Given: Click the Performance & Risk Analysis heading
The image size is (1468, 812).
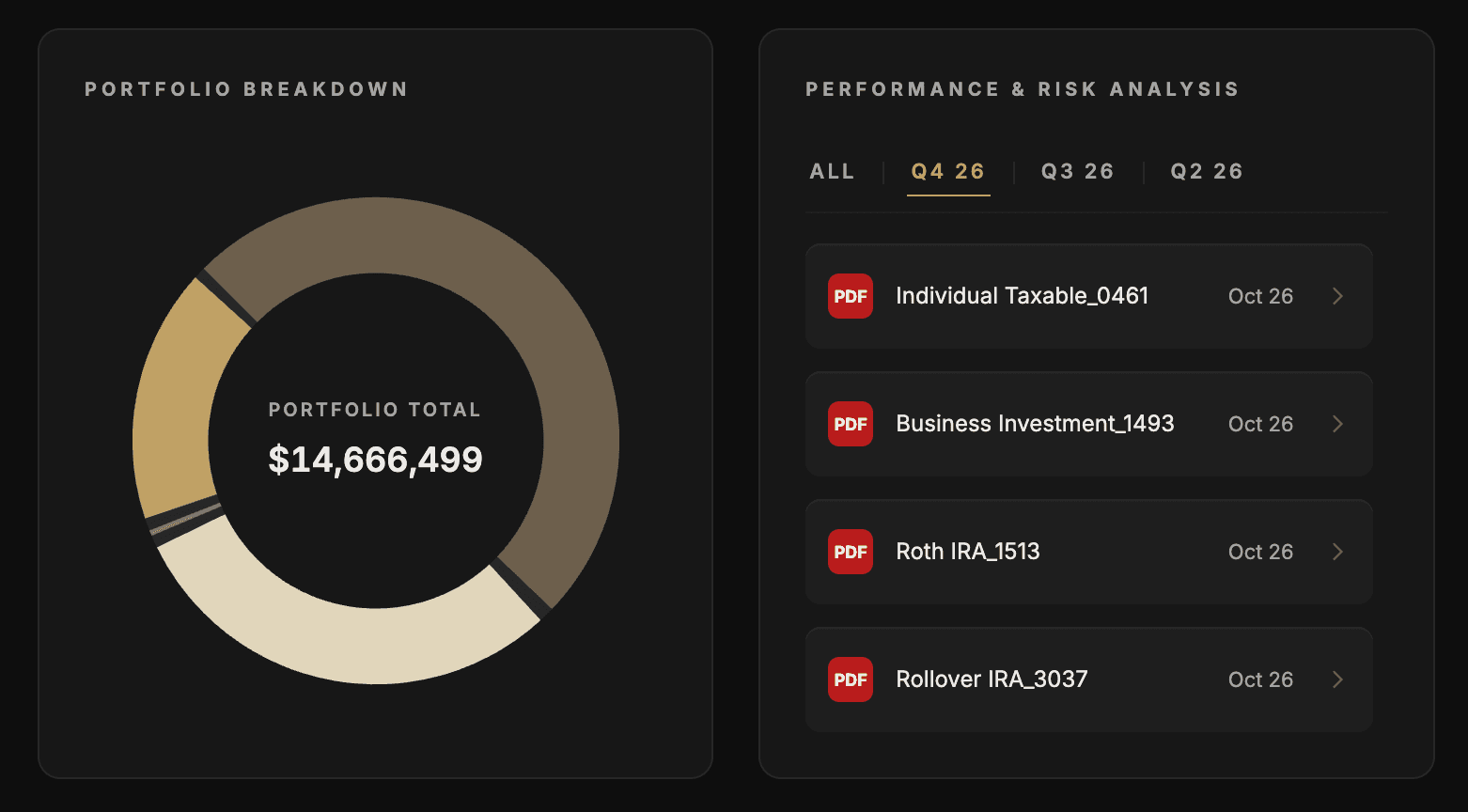Looking at the screenshot, I should click(x=1023, y=89).
